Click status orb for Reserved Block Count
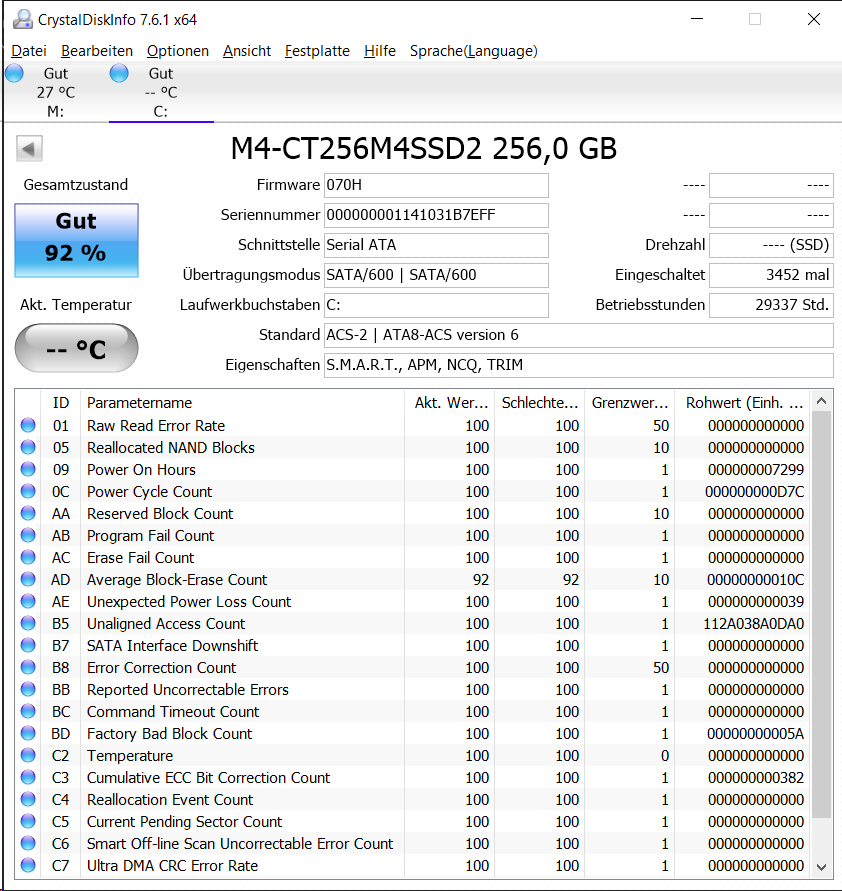842x891 pixels. pyautogui.click(x=28, y=513)
